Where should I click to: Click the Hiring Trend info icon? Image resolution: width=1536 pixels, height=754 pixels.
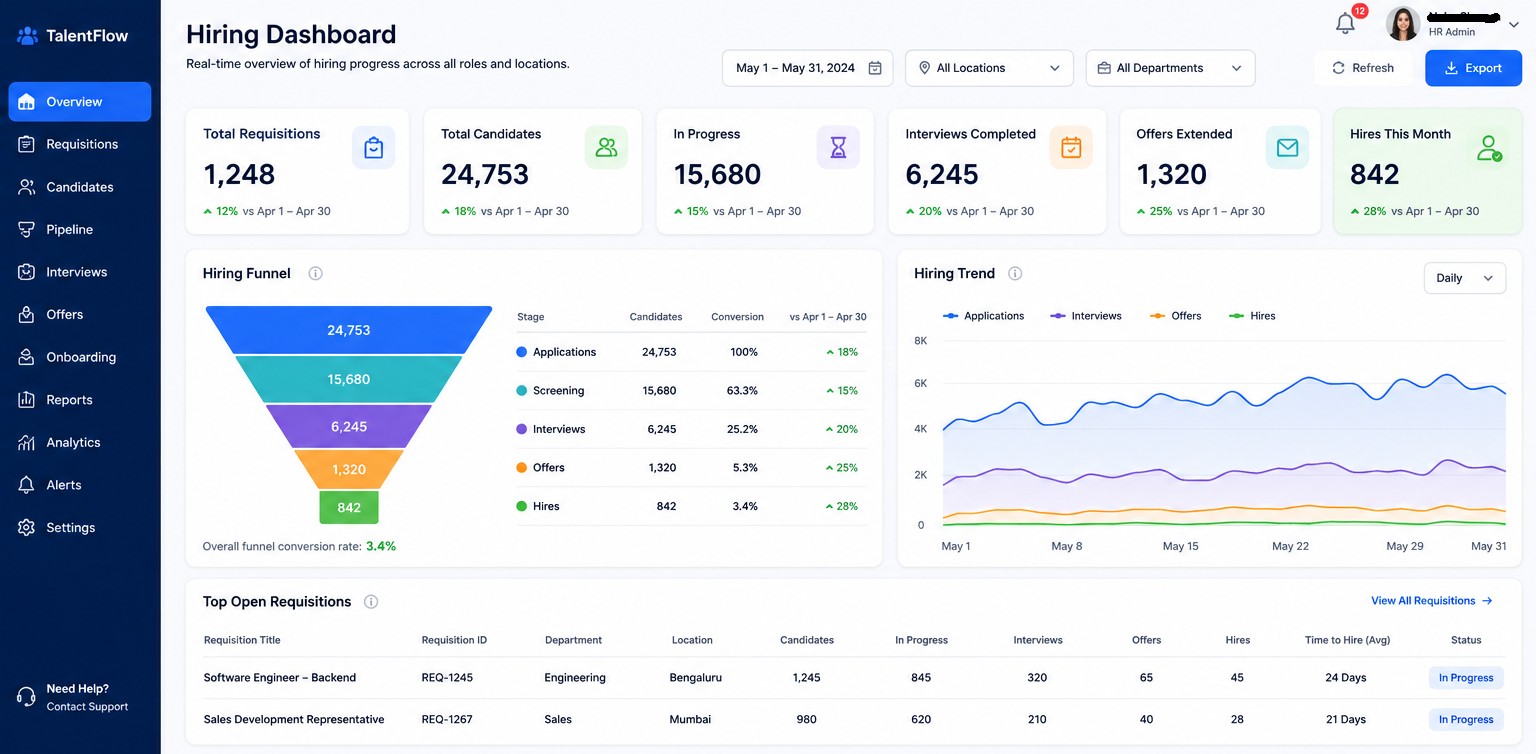click(1015, 273)
